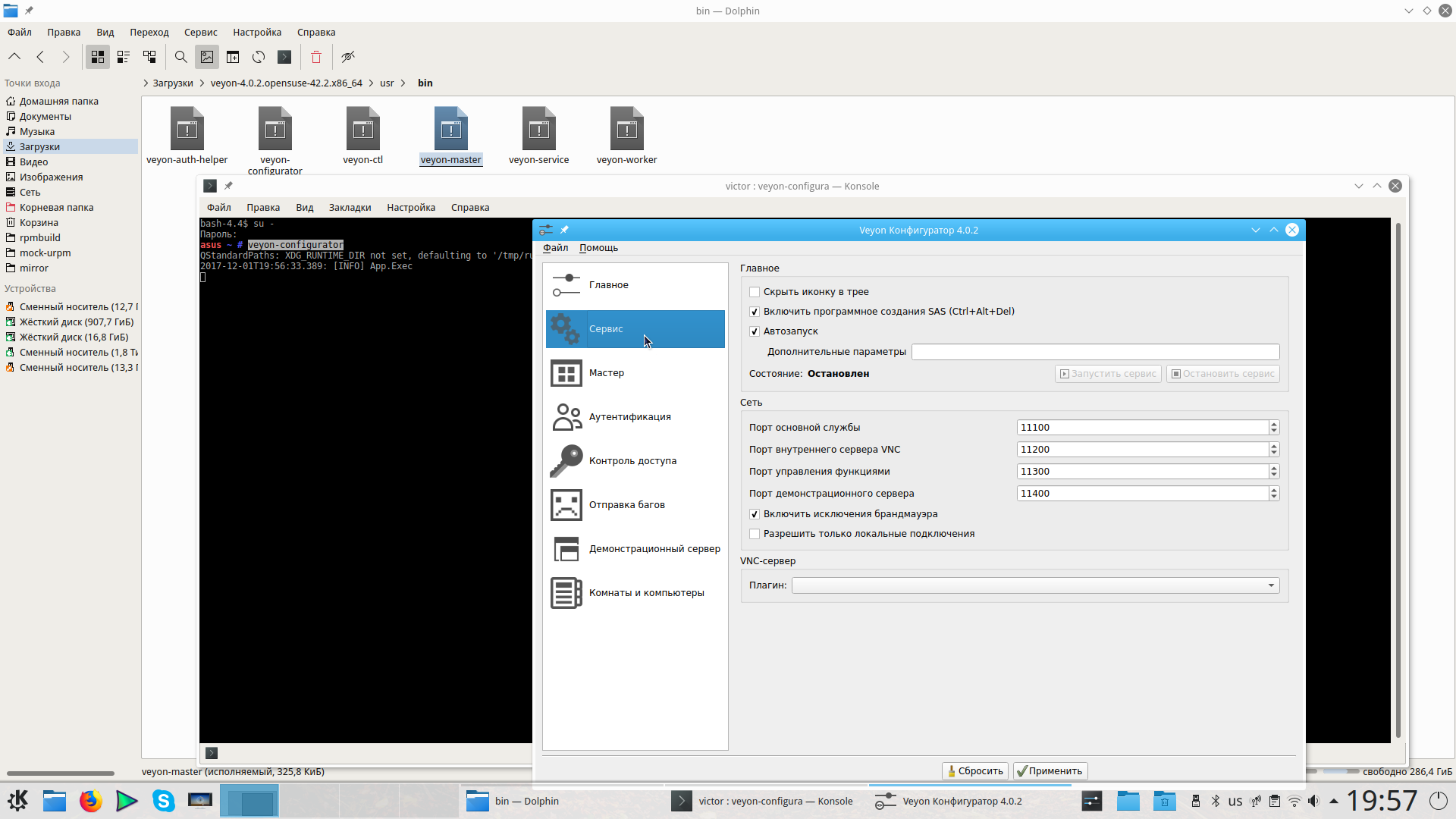Open the Konsole Bookmarks menu

click(350, 208)
